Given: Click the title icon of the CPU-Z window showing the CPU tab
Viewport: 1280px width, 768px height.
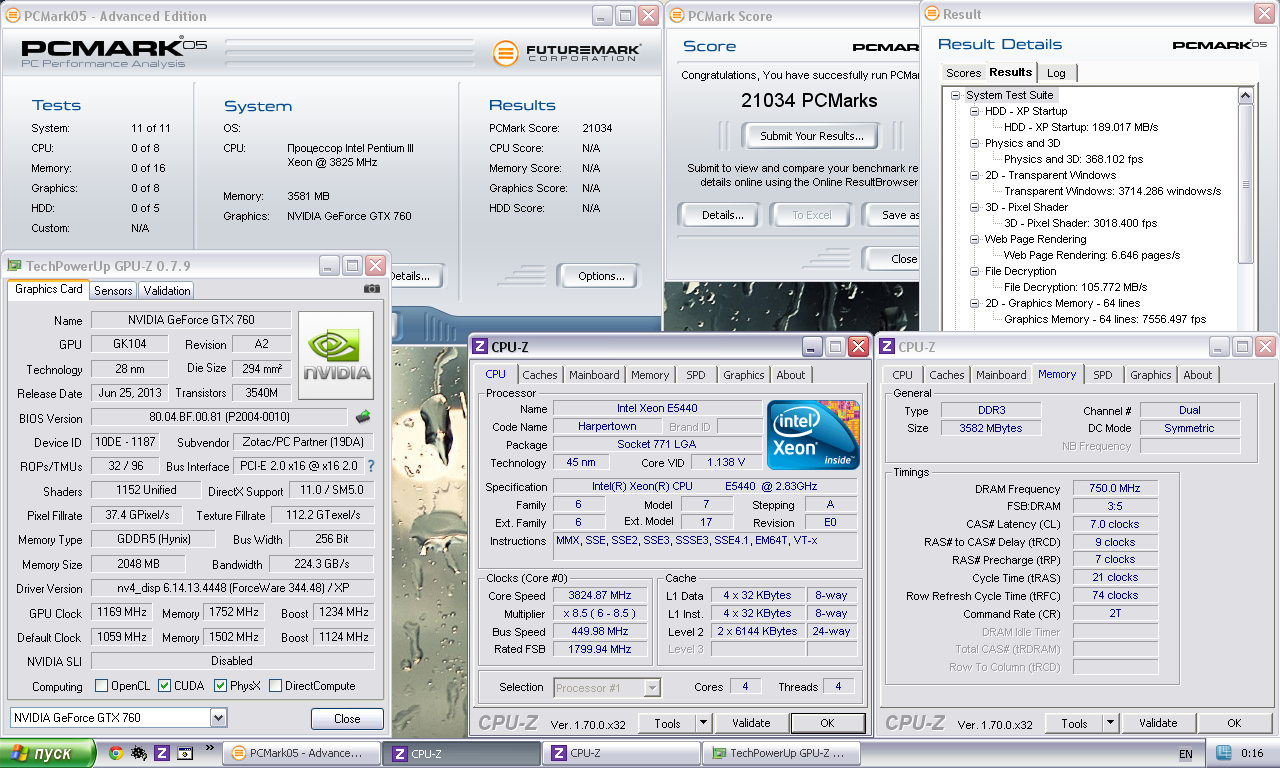Looking at the screenshot, I should point(480,347).
